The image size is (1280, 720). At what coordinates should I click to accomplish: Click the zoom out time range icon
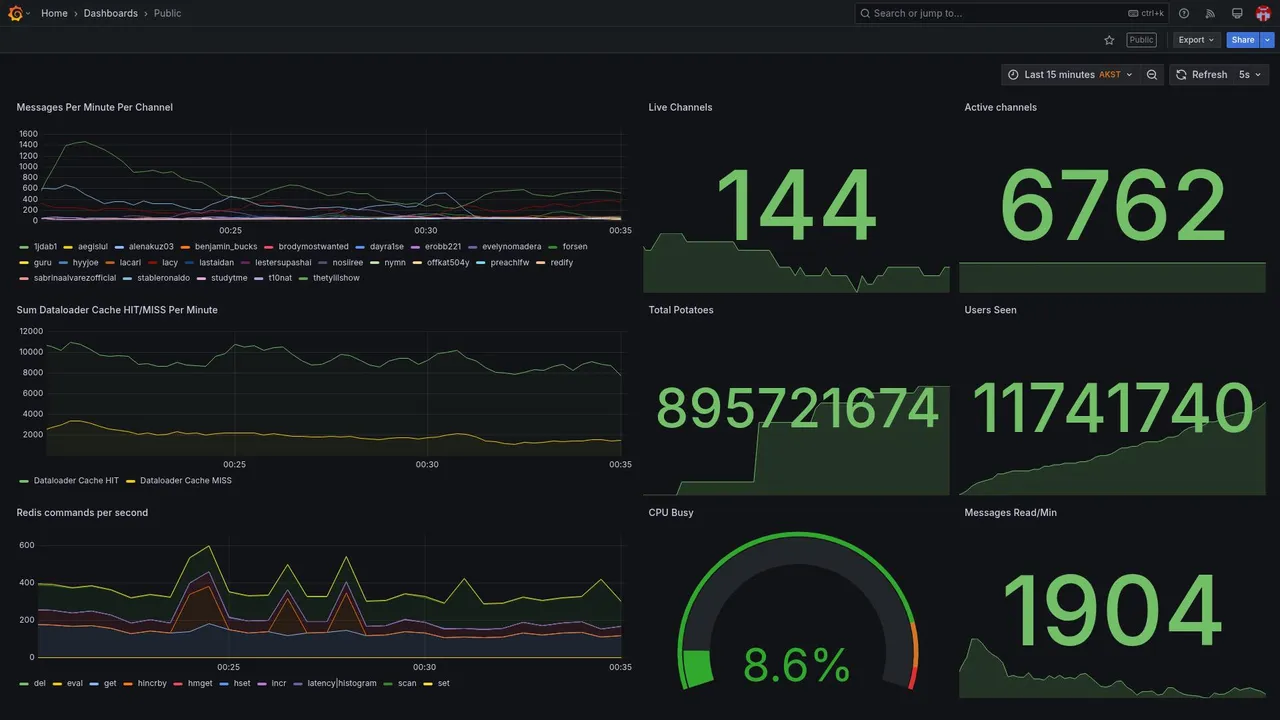(1152, 75)
